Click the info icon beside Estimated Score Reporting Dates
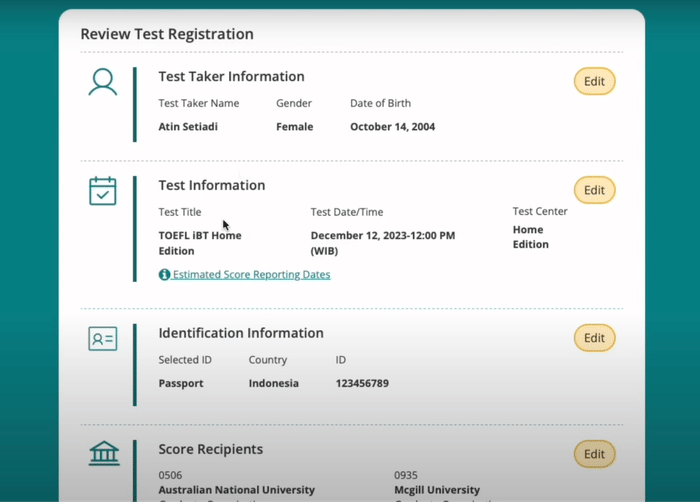 [164, 274]
